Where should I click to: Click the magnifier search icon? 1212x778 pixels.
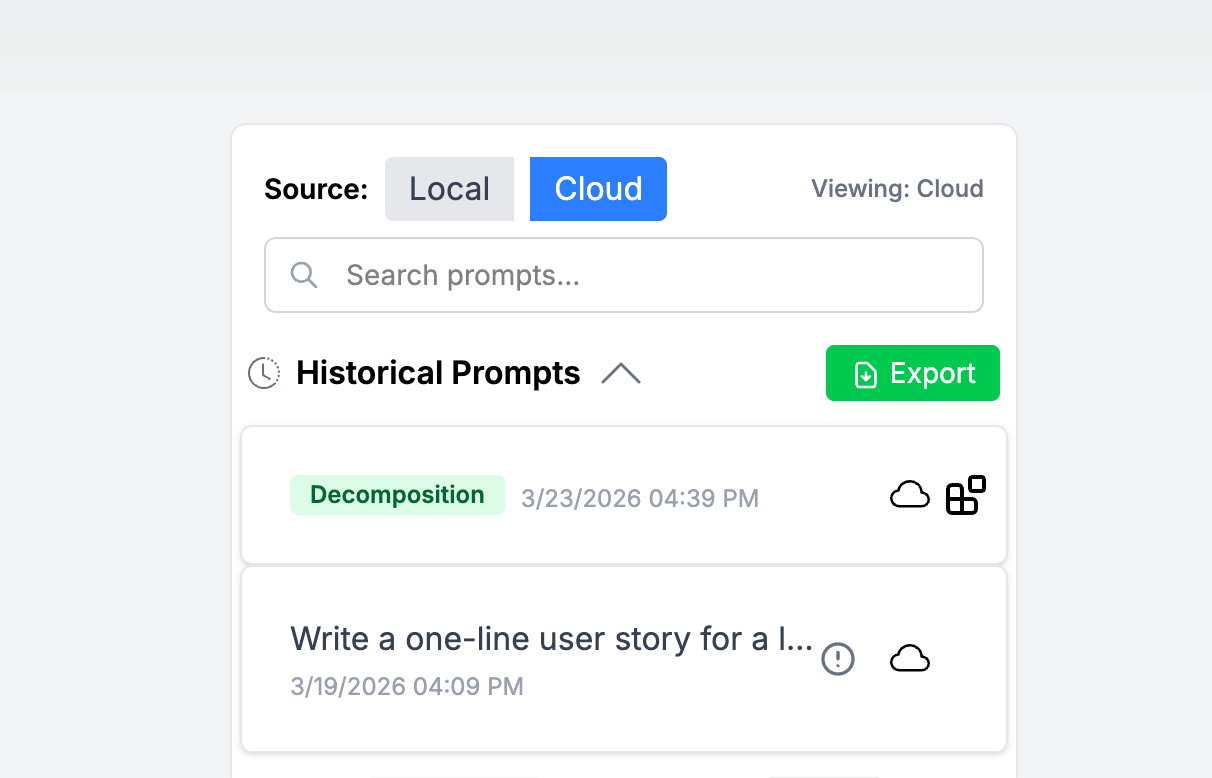(x=304, y=275)
